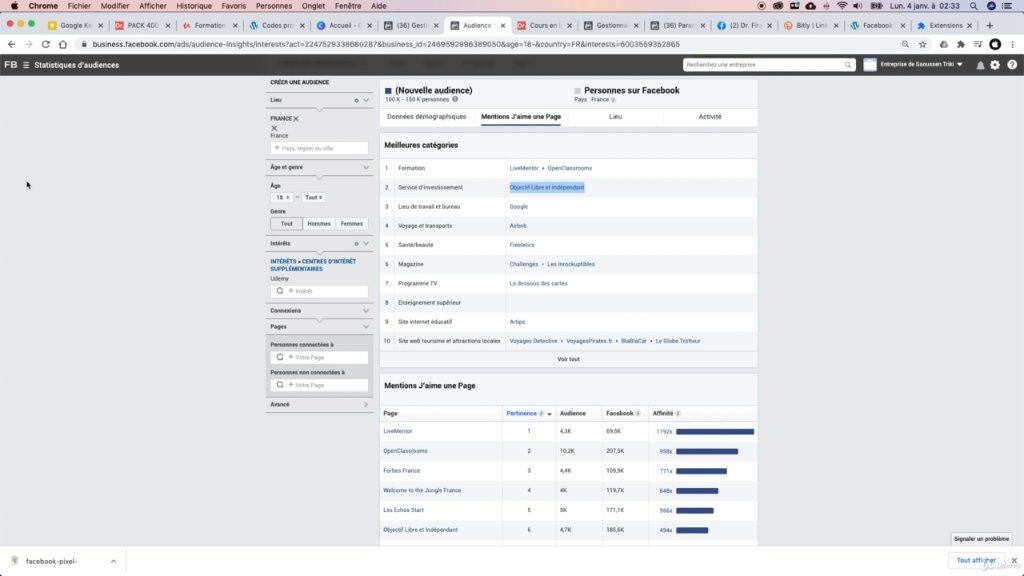This screenshot has width=1024, height=576.
Task: Click the zoom magnifier icon in address bar
Action: click(905, 44)
